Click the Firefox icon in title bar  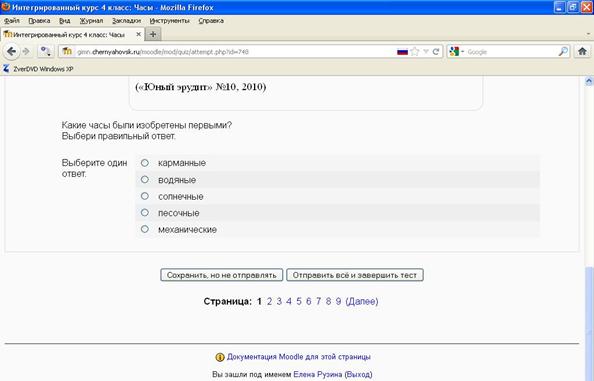6,7
